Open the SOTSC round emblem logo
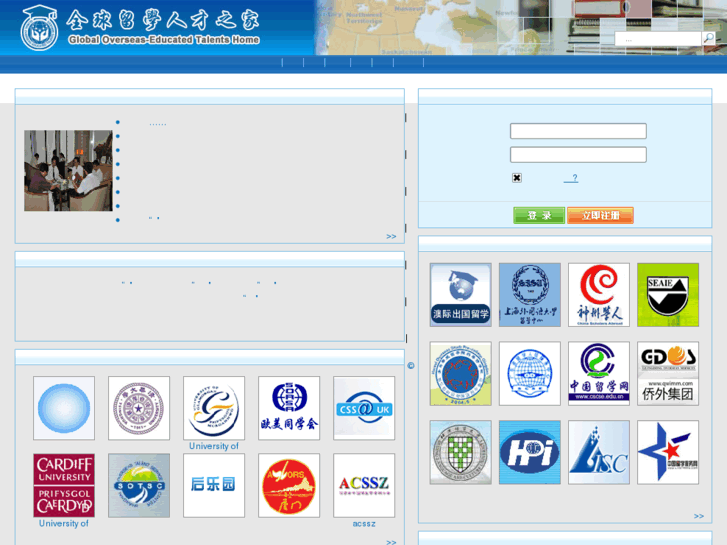The width and height of the screenshot is (727, 545). click(x=139, y=486)
